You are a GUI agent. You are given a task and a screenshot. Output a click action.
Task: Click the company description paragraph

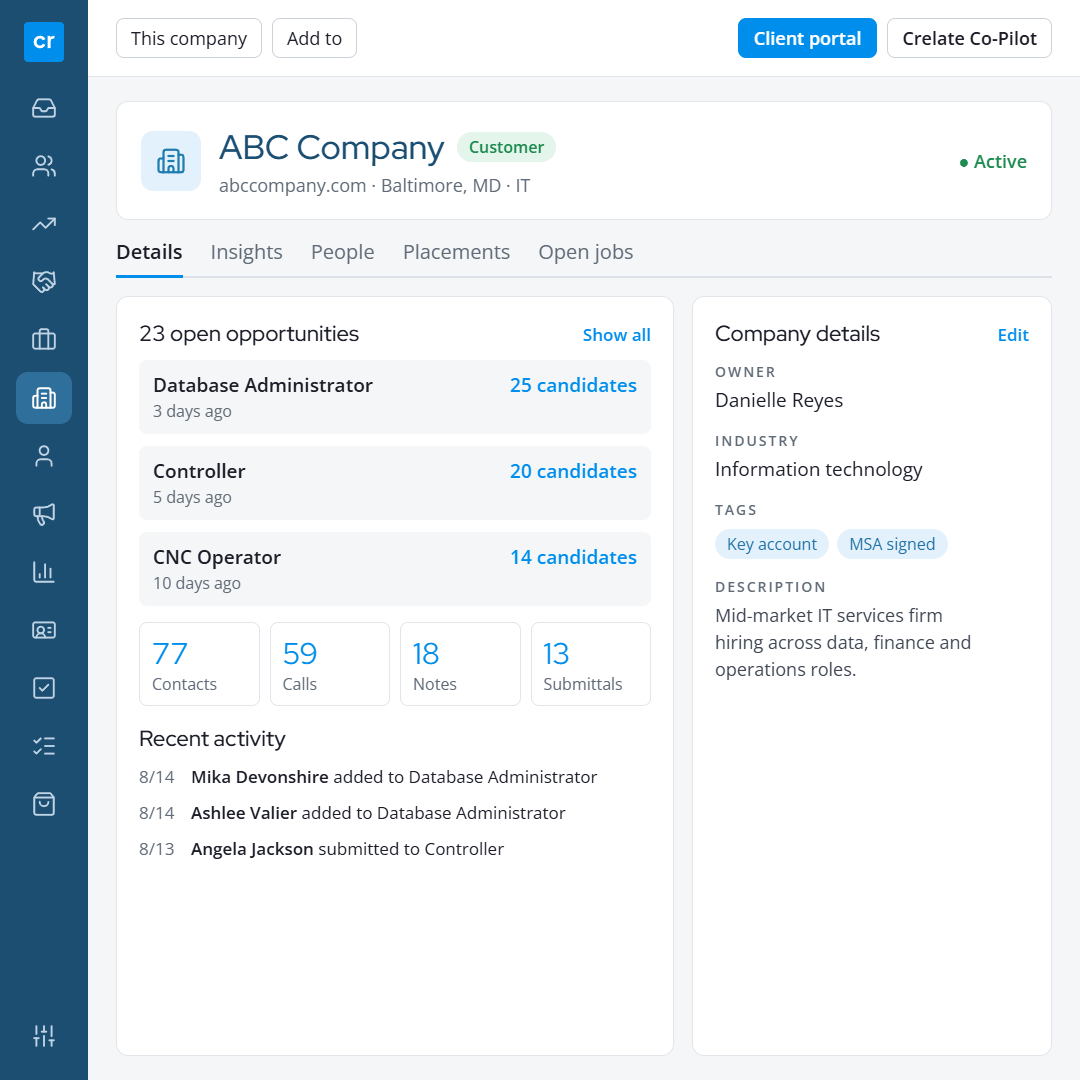(843, 643)
